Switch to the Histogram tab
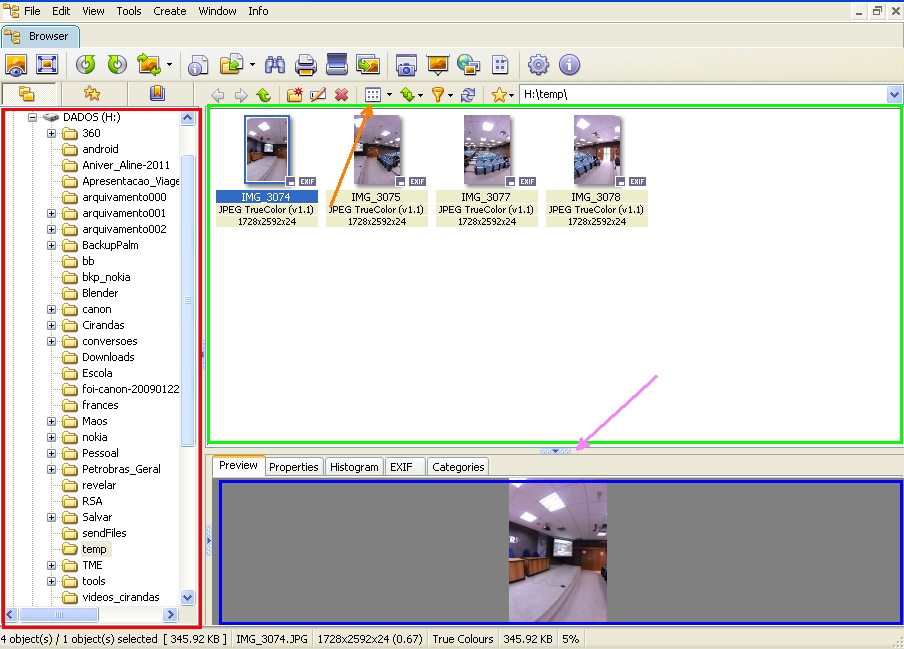The image size is (904, 649). pos(354,467)
